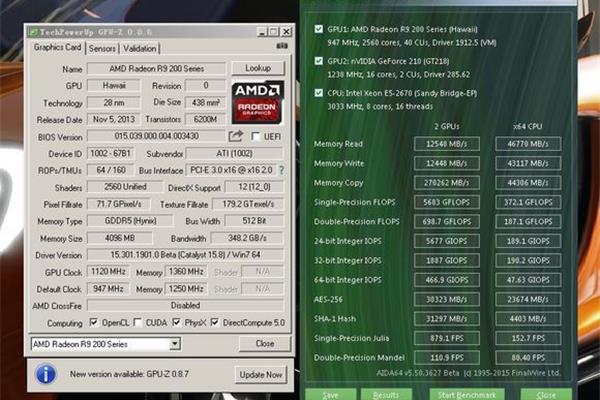Image resolution: width=600 pixels, height=400 pixels.
Task: Click the bus interface question mark icon
Action: pos(282,170)
